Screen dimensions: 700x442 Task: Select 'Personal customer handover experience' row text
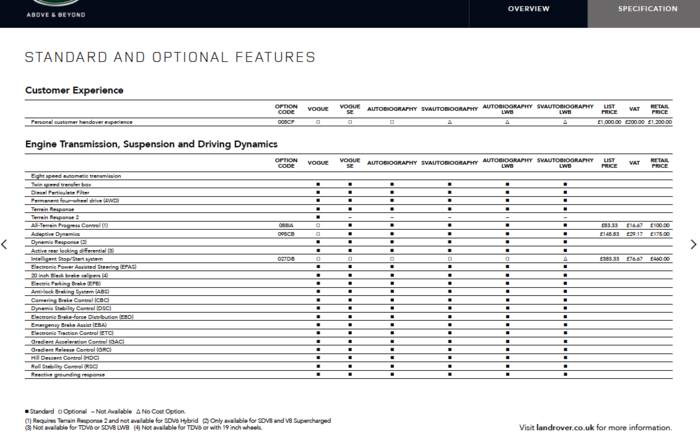pos(82,122)
